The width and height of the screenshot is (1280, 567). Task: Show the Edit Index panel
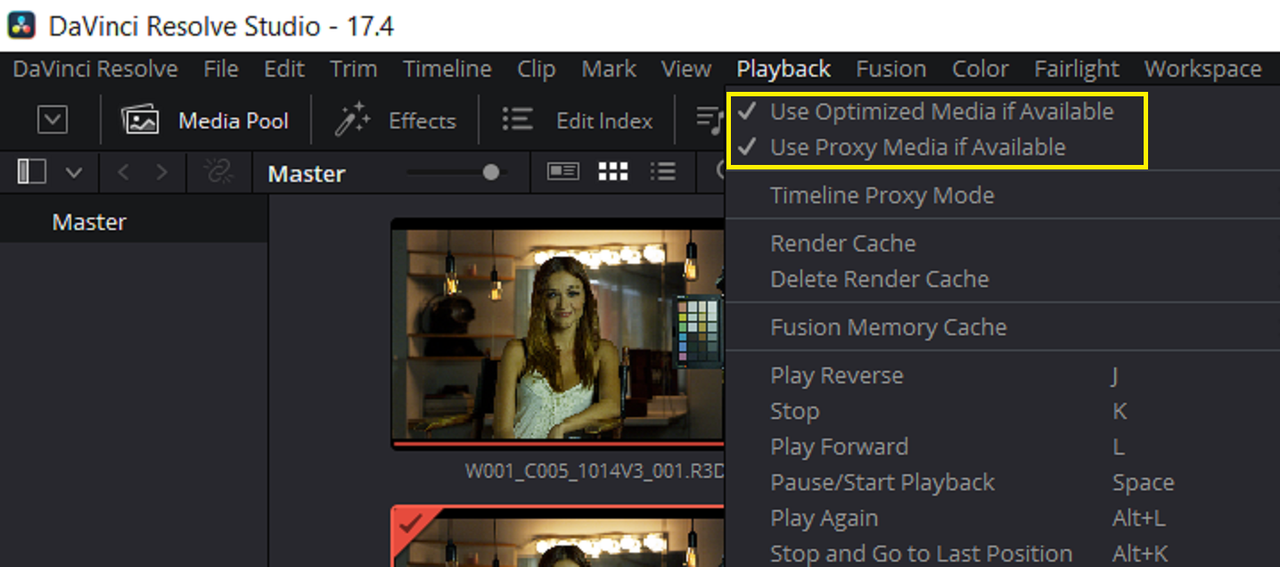click(x=578, y=121)
